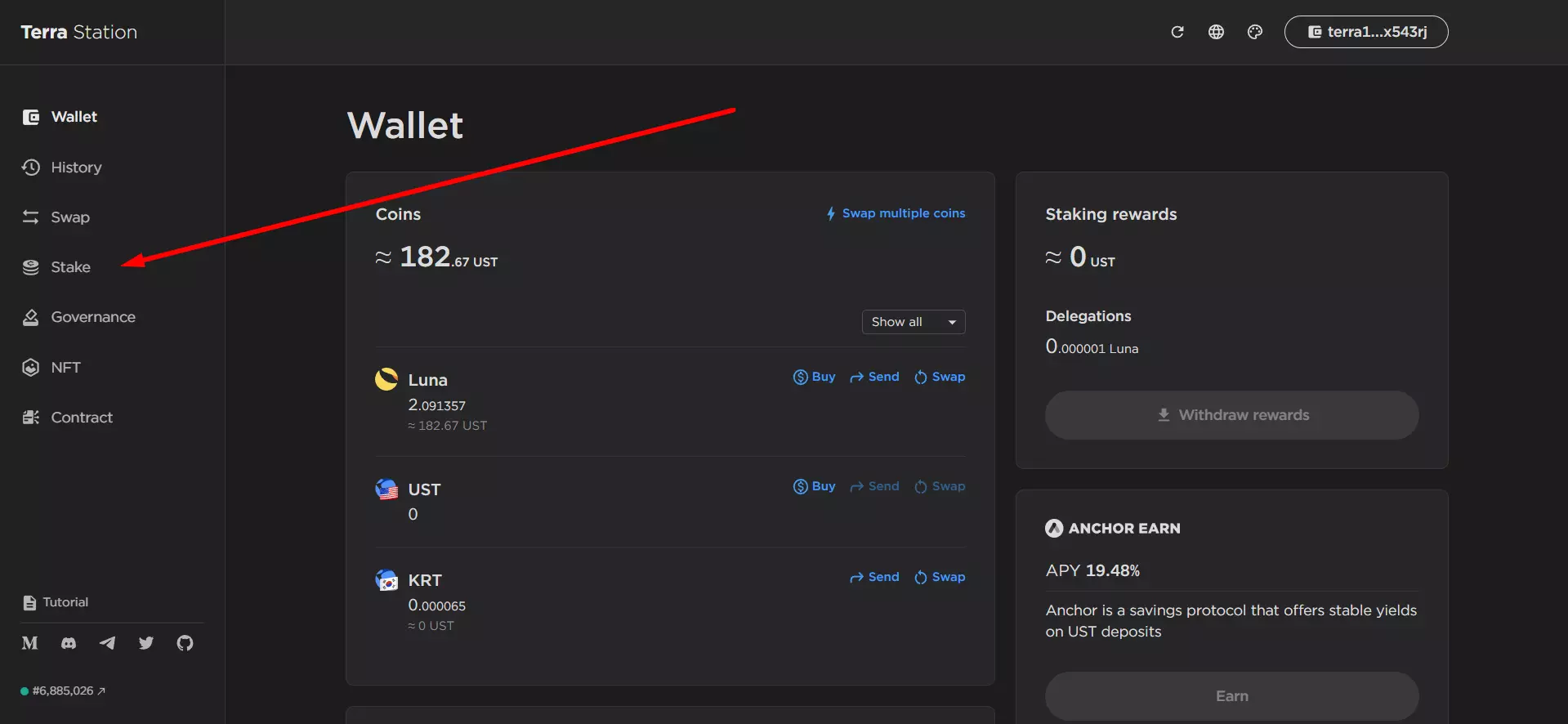The width and height of the screenshot is (1568, 724).
Task: Open the language globe icon
Action: [1216, 32]
